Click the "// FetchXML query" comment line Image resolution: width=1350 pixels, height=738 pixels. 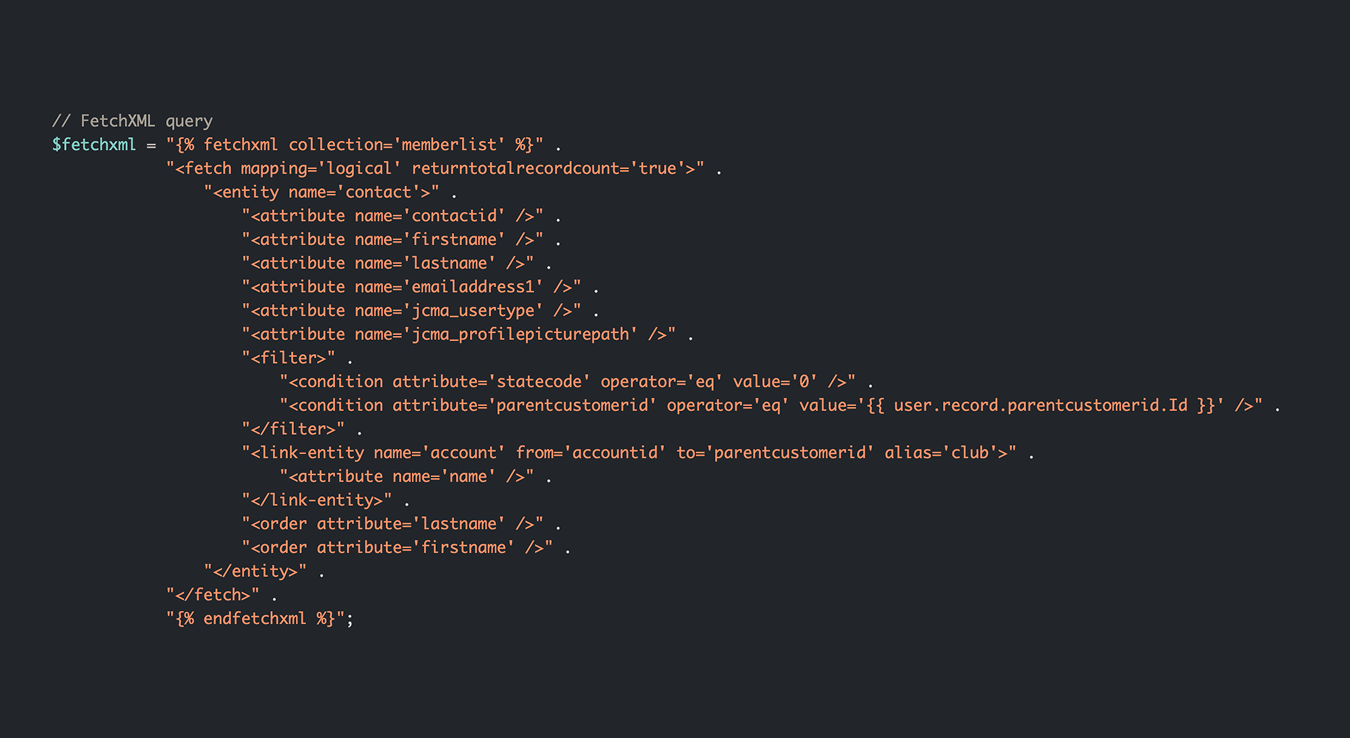[x=132, y=121]
